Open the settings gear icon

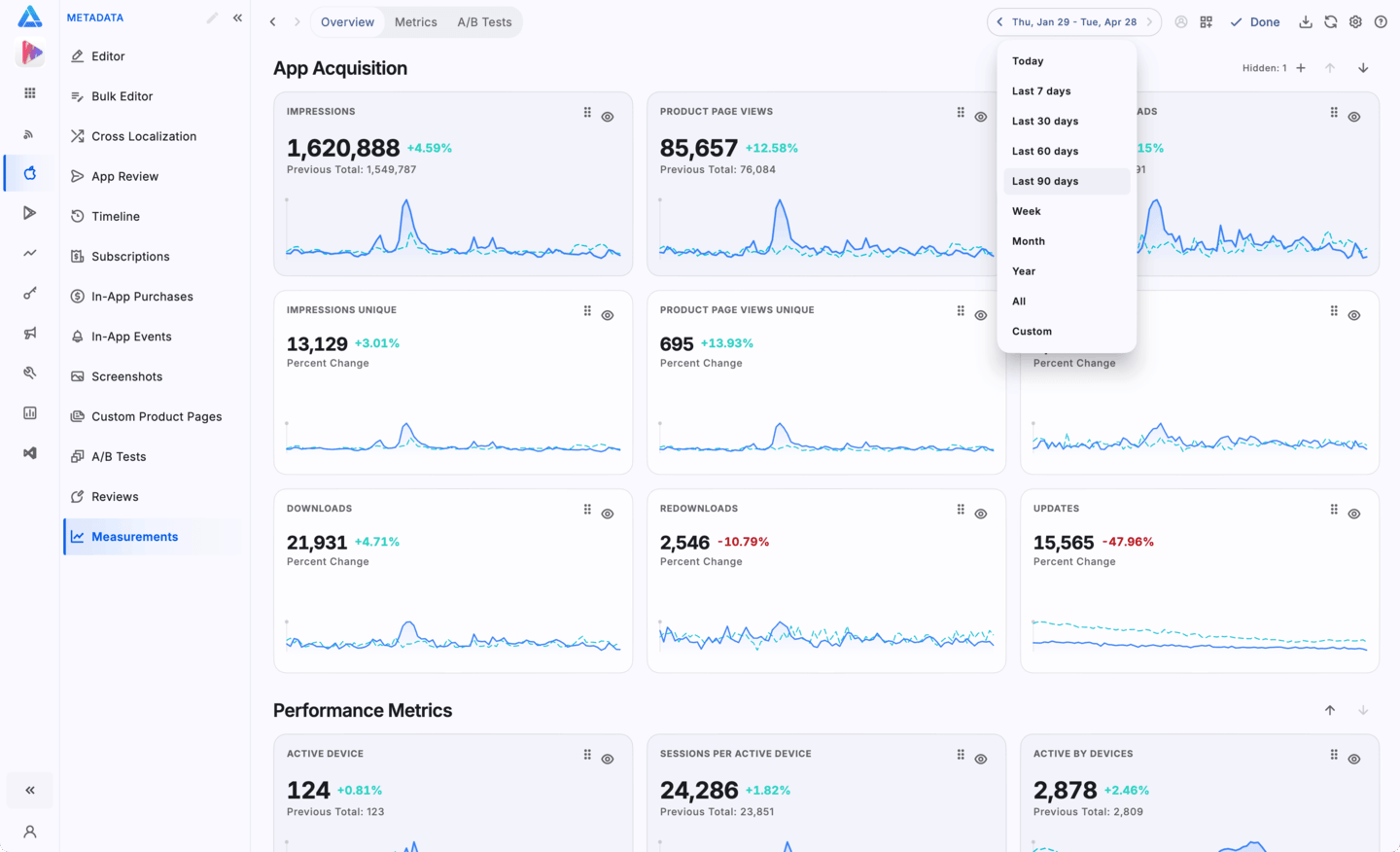click(1355, 22)
